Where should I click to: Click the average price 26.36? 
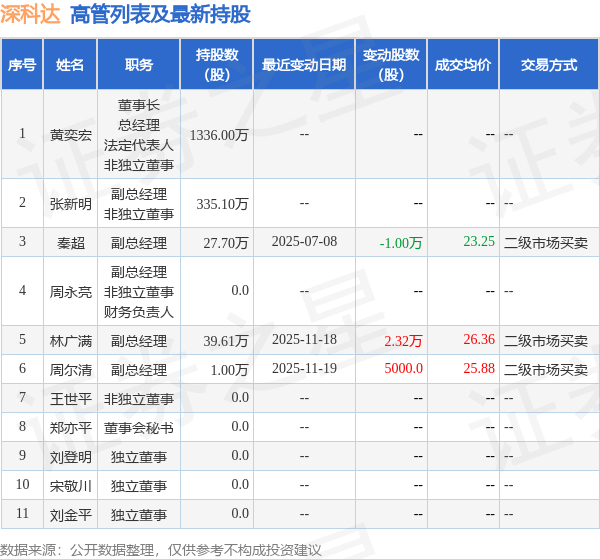coord(479,339)
